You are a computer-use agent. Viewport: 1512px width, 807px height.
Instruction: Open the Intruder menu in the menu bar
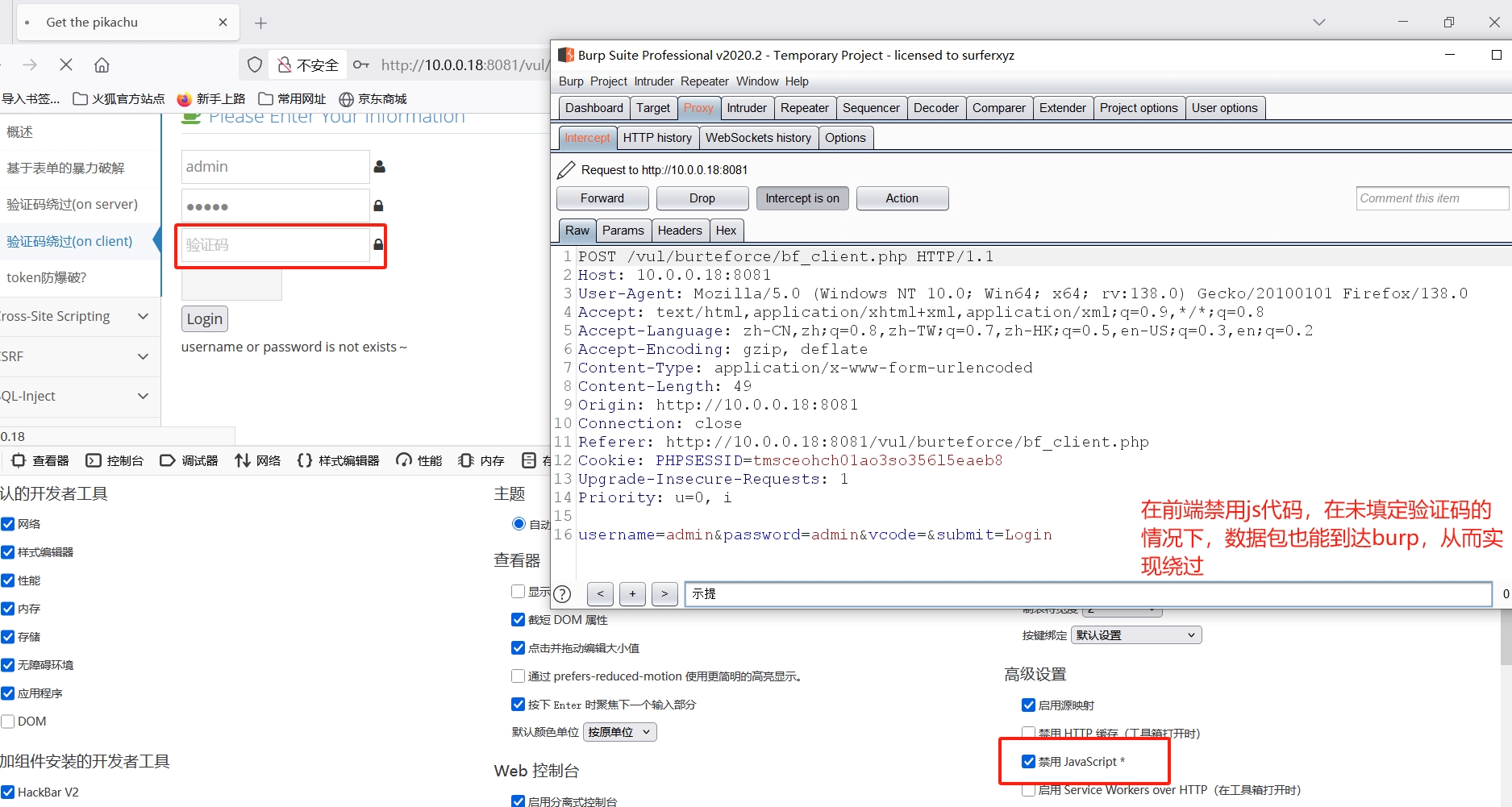tap(654, 81)
